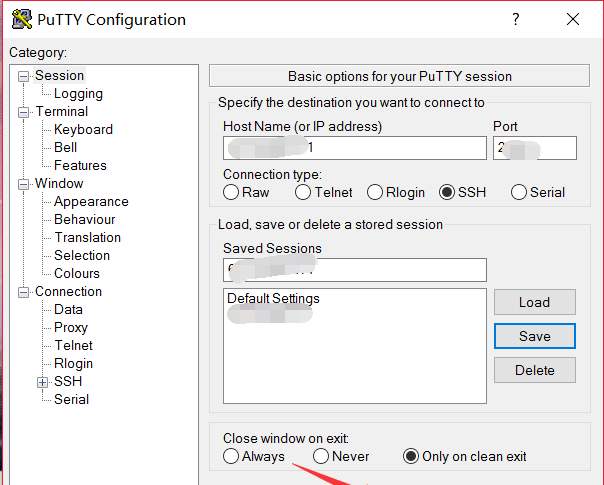Click the Host Name input field
The width and height of the screenshot is (604, 485).
coord(355,148)
